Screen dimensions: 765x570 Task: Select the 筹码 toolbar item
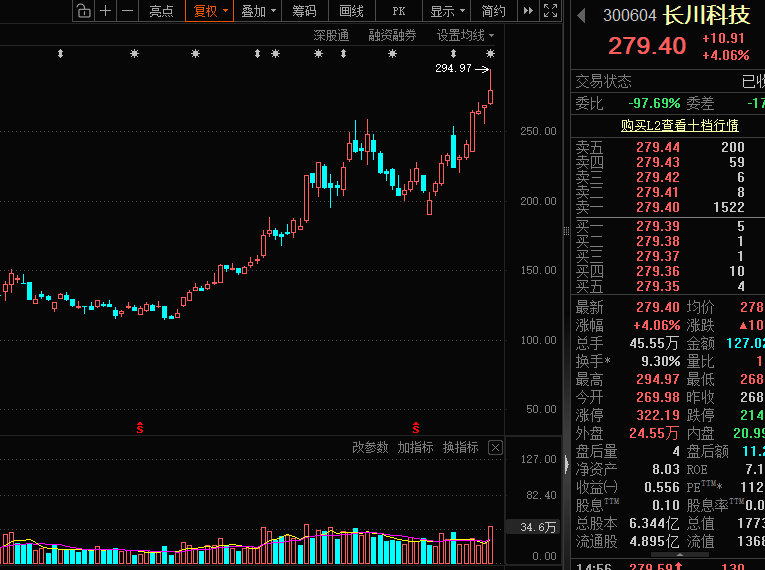[x=304, y=11]
